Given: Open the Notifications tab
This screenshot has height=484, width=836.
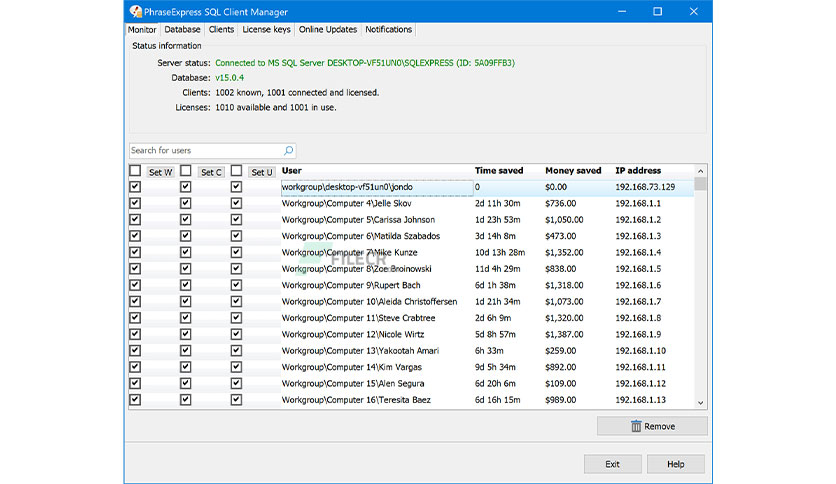Looking at the screenshot, I should click(388, 30).
